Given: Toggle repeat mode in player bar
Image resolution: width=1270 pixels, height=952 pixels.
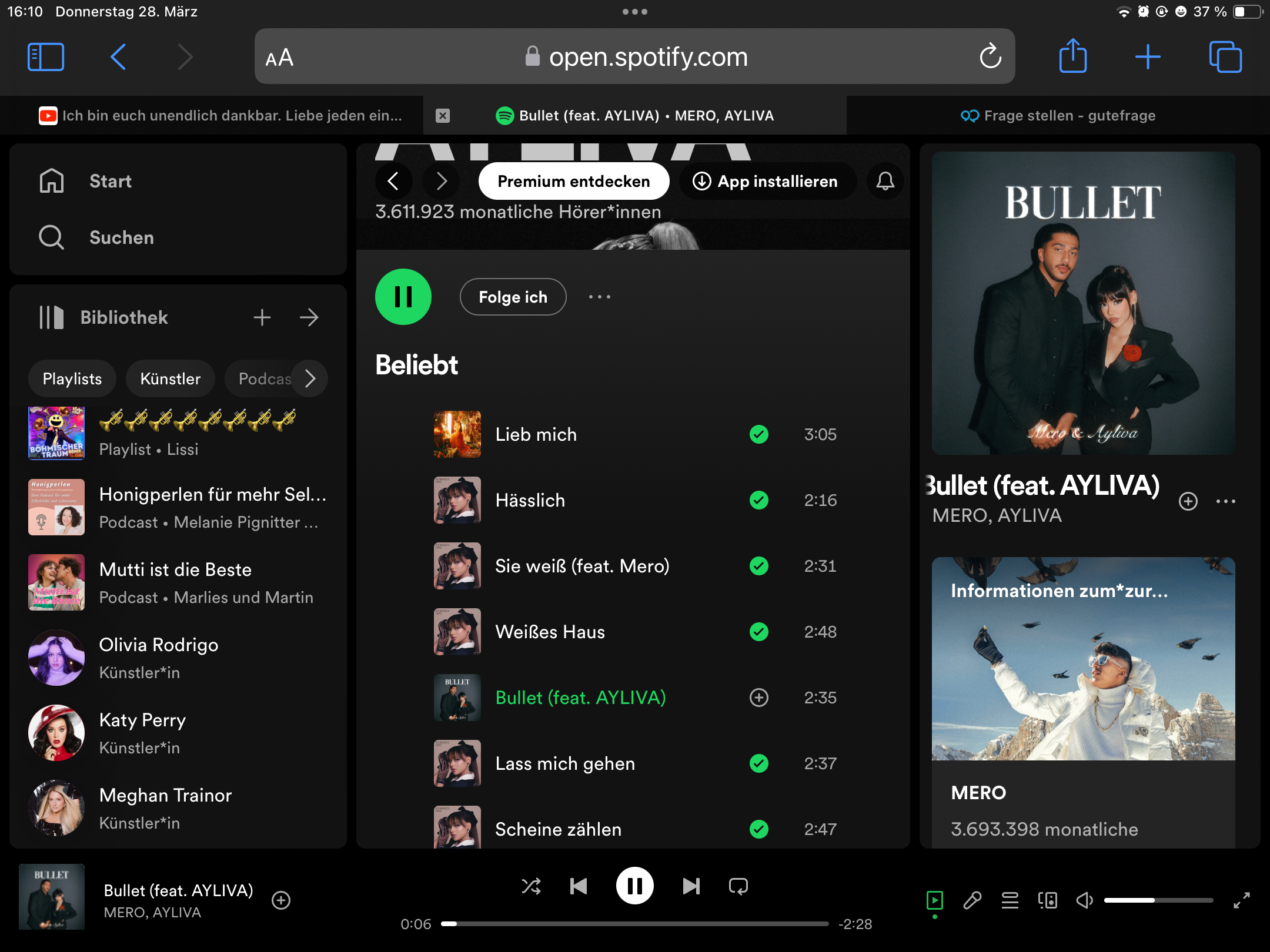Looking at the screenshot, I should coord(738,886).
